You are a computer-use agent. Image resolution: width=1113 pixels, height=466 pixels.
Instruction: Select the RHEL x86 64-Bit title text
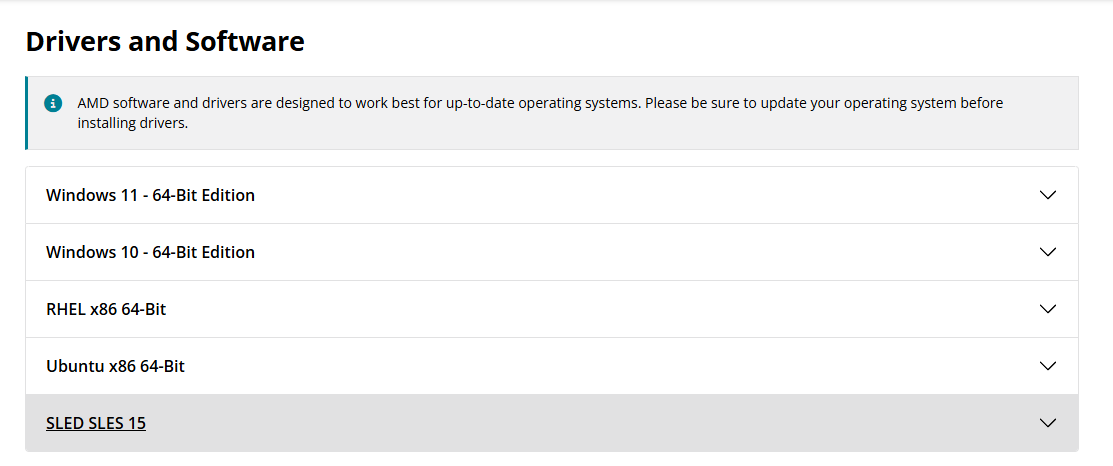coord(106,309)
